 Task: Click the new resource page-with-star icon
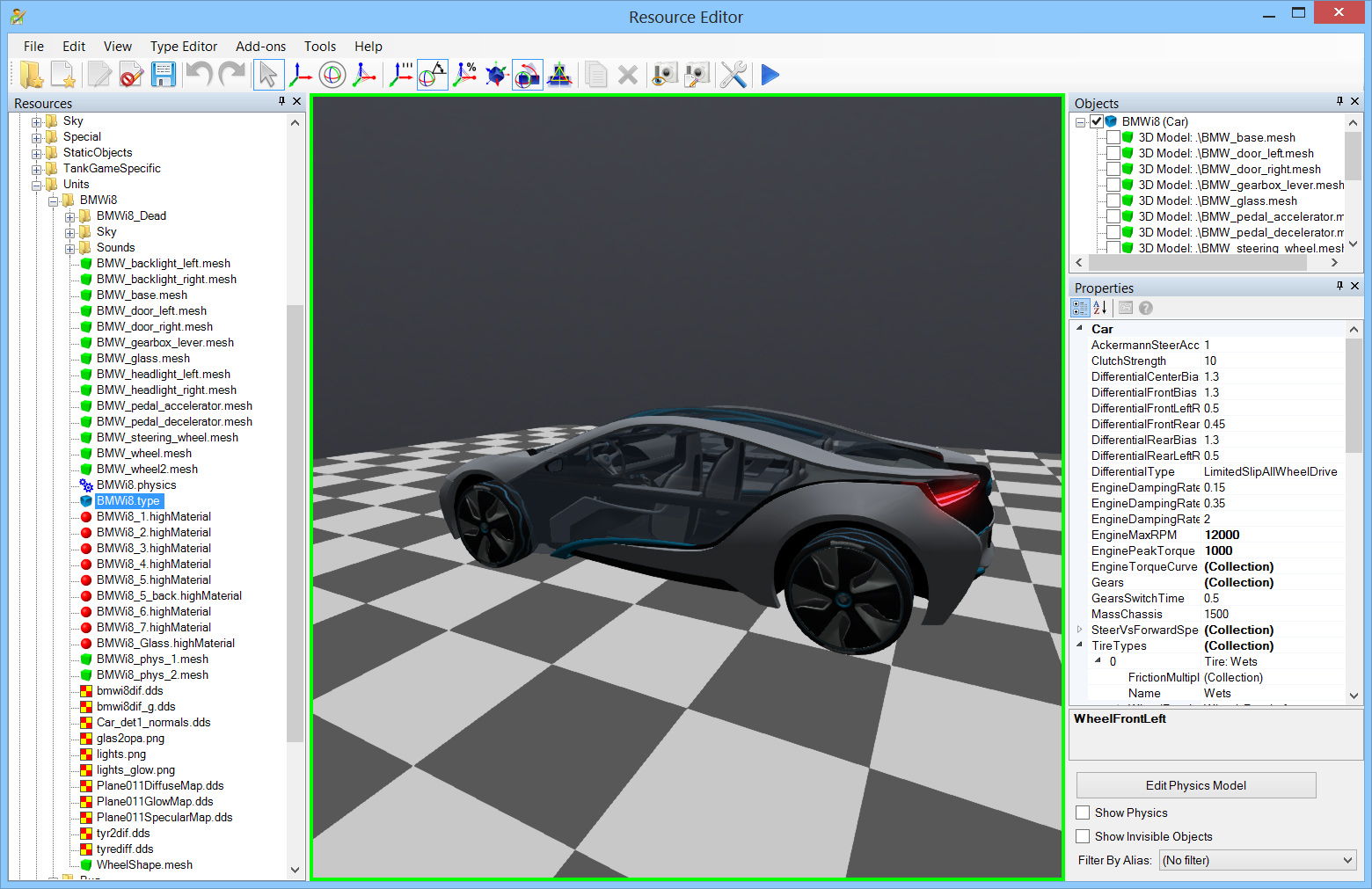tap(63, 75)
